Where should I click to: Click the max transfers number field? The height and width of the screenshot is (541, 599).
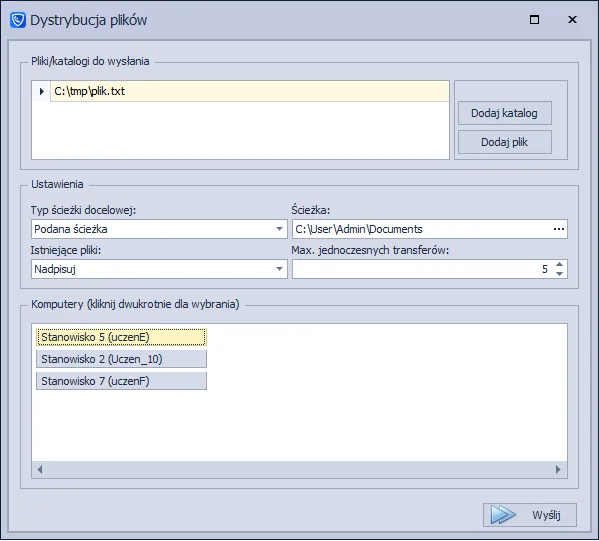click(x=423, y=269)
